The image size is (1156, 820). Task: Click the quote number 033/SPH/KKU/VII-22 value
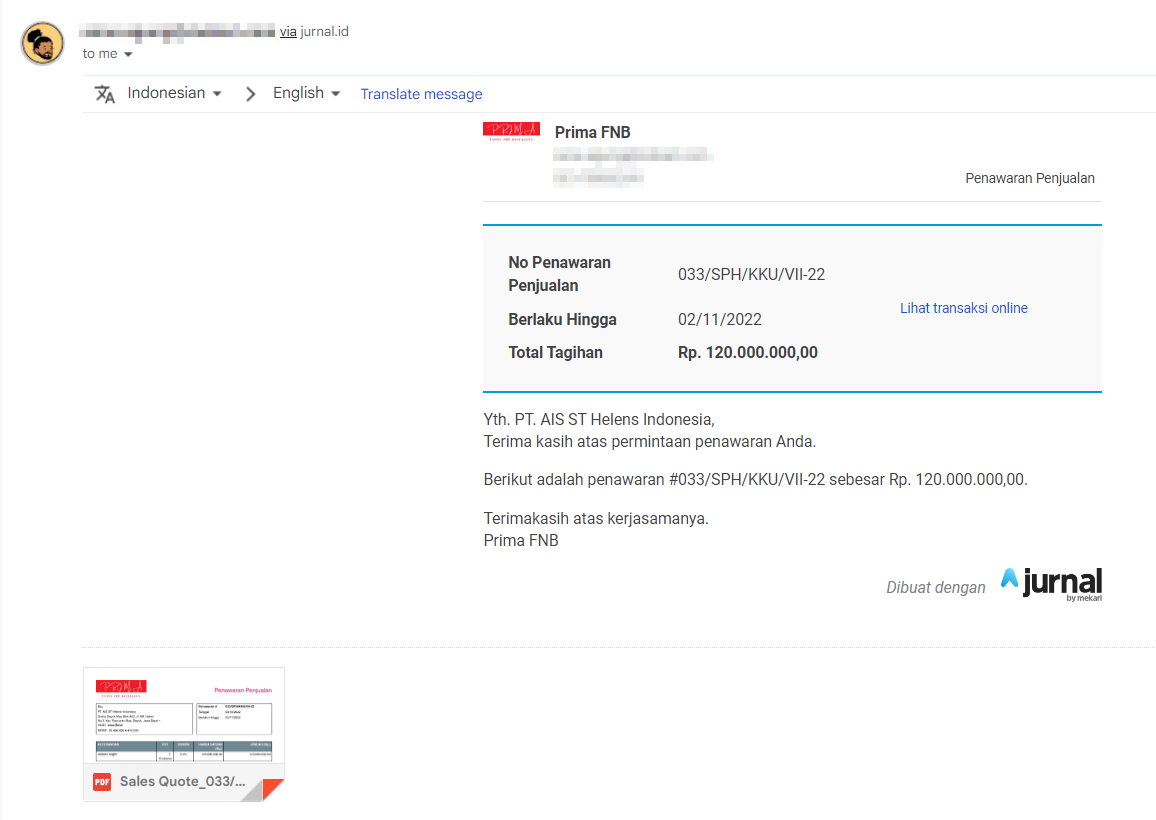[x=751, y=274]
